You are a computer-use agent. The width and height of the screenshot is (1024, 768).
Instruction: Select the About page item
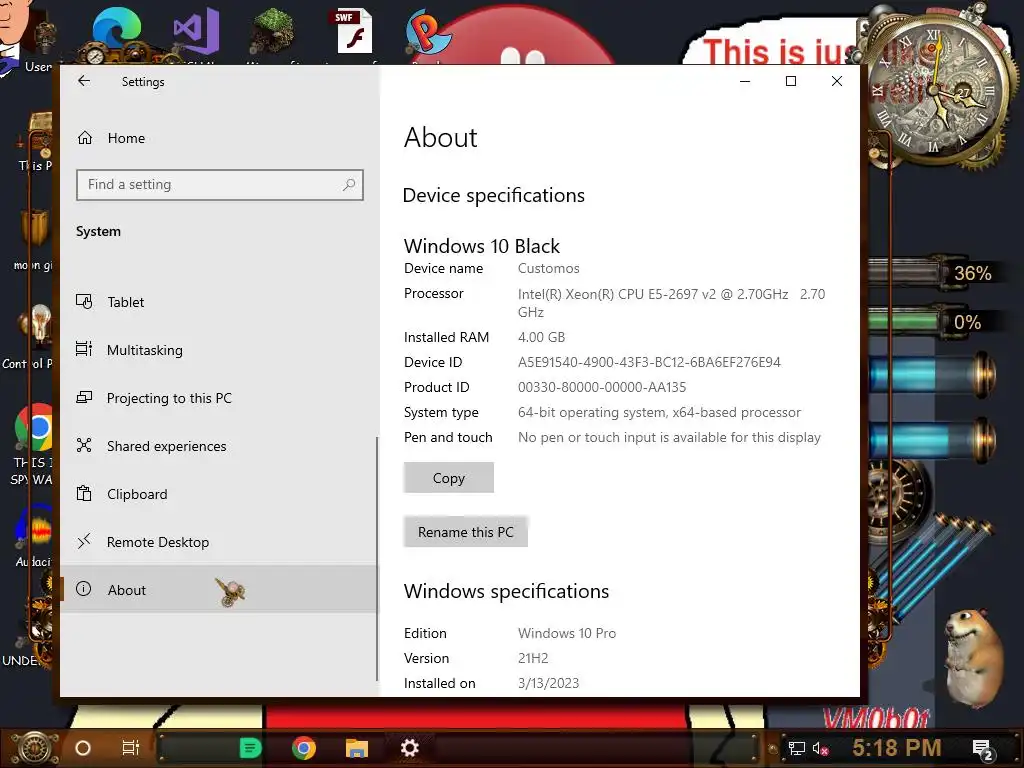[219, 589]
